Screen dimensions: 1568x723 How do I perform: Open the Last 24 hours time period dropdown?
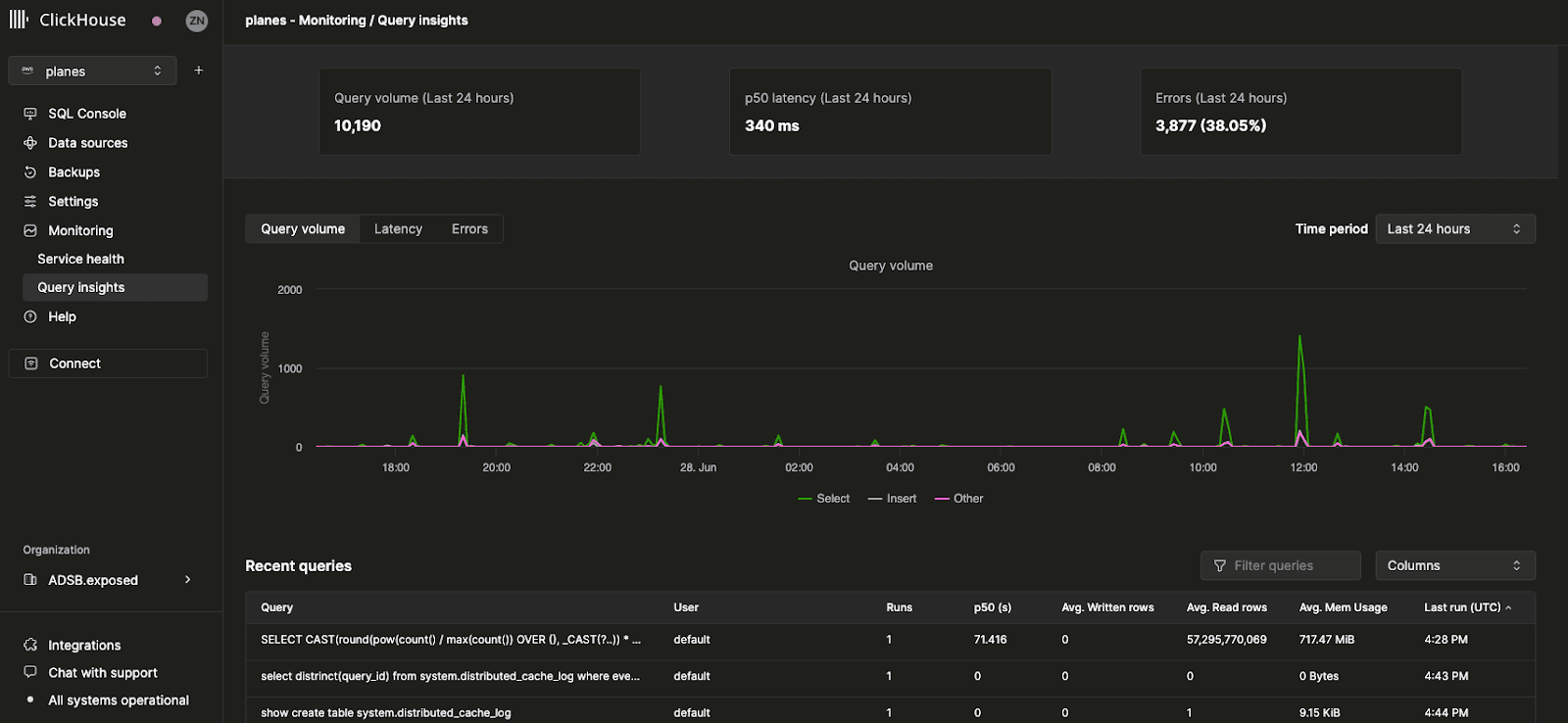pyautogui.click(x=1454, y=229)
